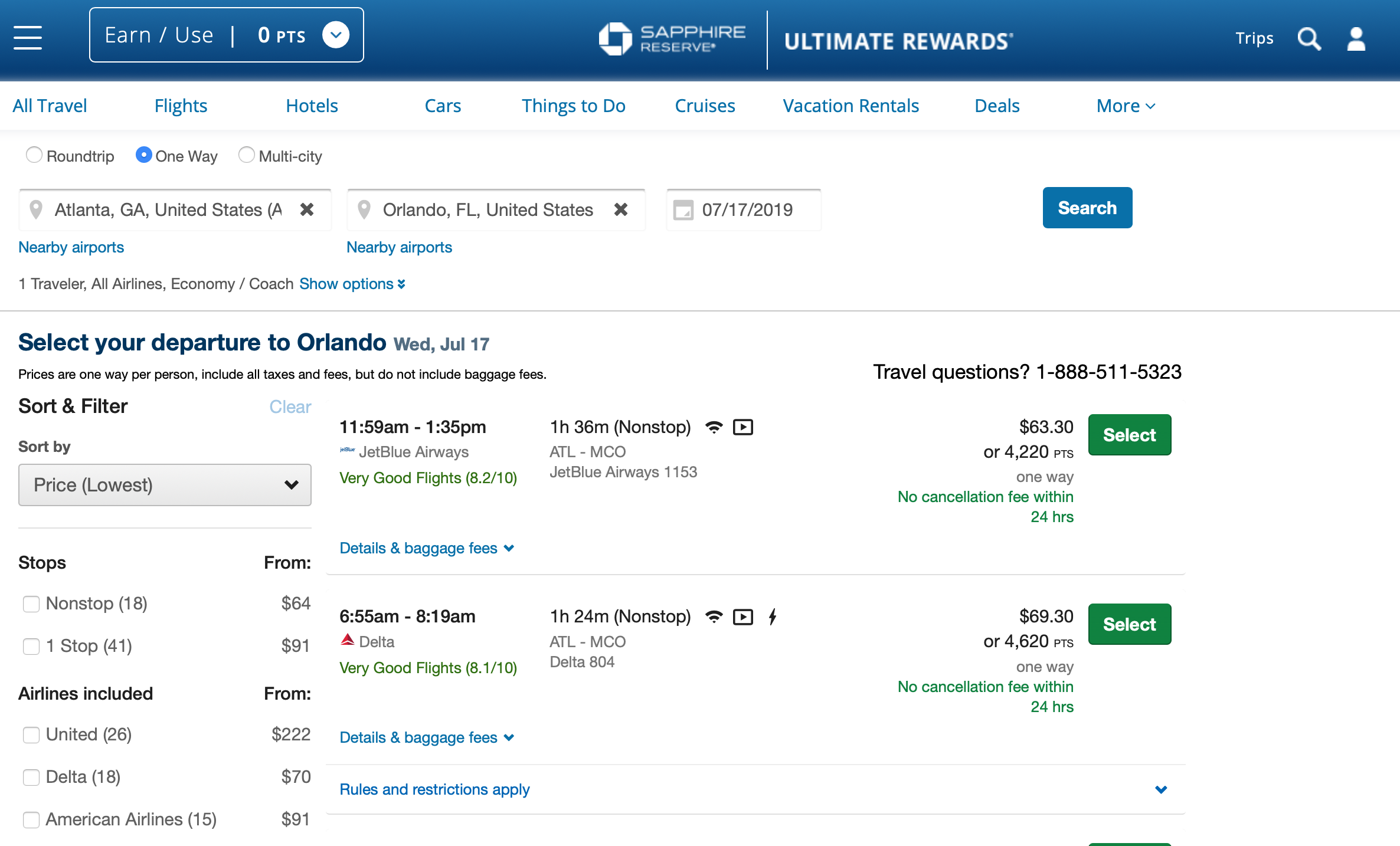Click the search magnifier icon in header
The width and height of the screenshot is (1400, 846).
pos(1309,39)
